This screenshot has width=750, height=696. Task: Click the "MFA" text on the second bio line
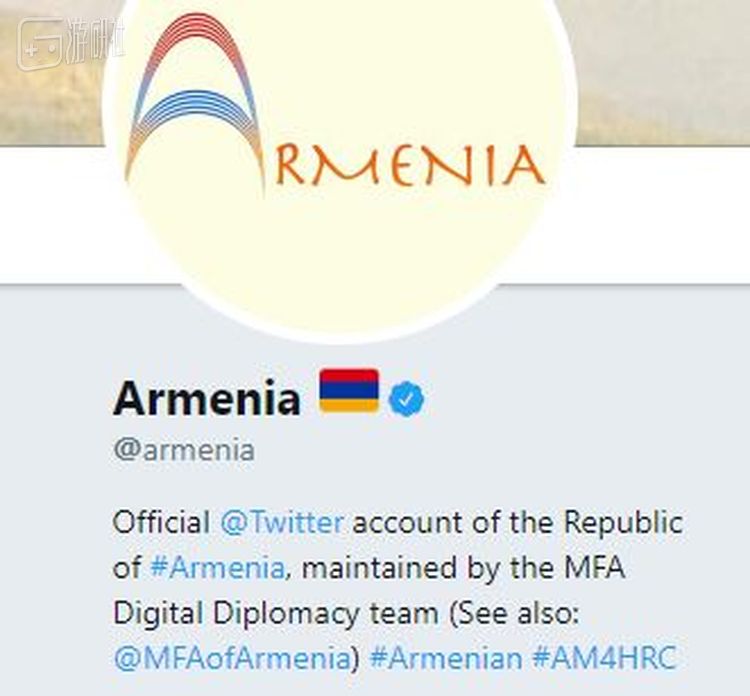pyautogui.click(x=595, y=568)
